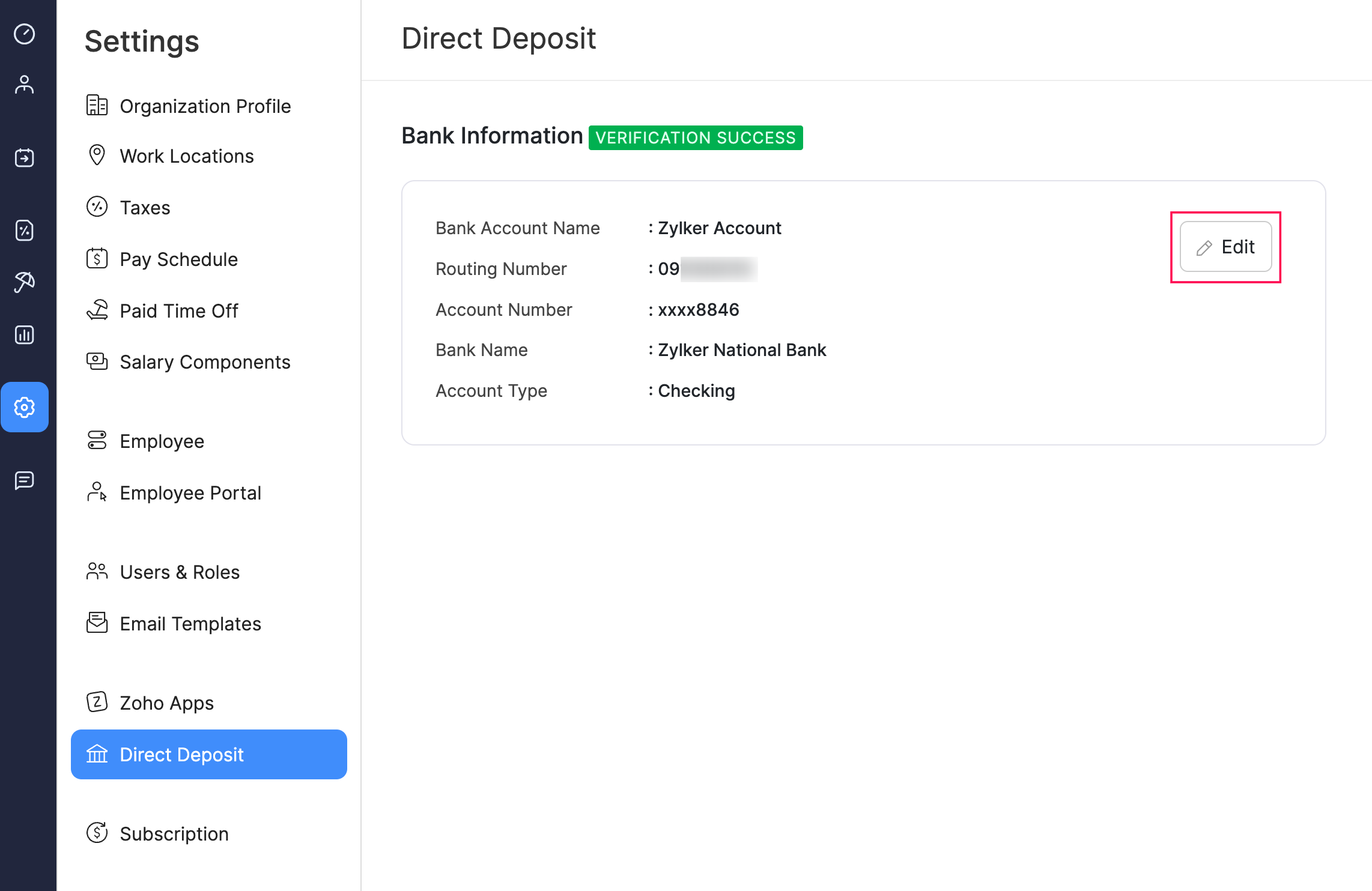Select the Employees icon in the sidebar
Image resolution: width=1372 pixels, height=891 pixels.
pyautogui.click(x=25, y=84)
